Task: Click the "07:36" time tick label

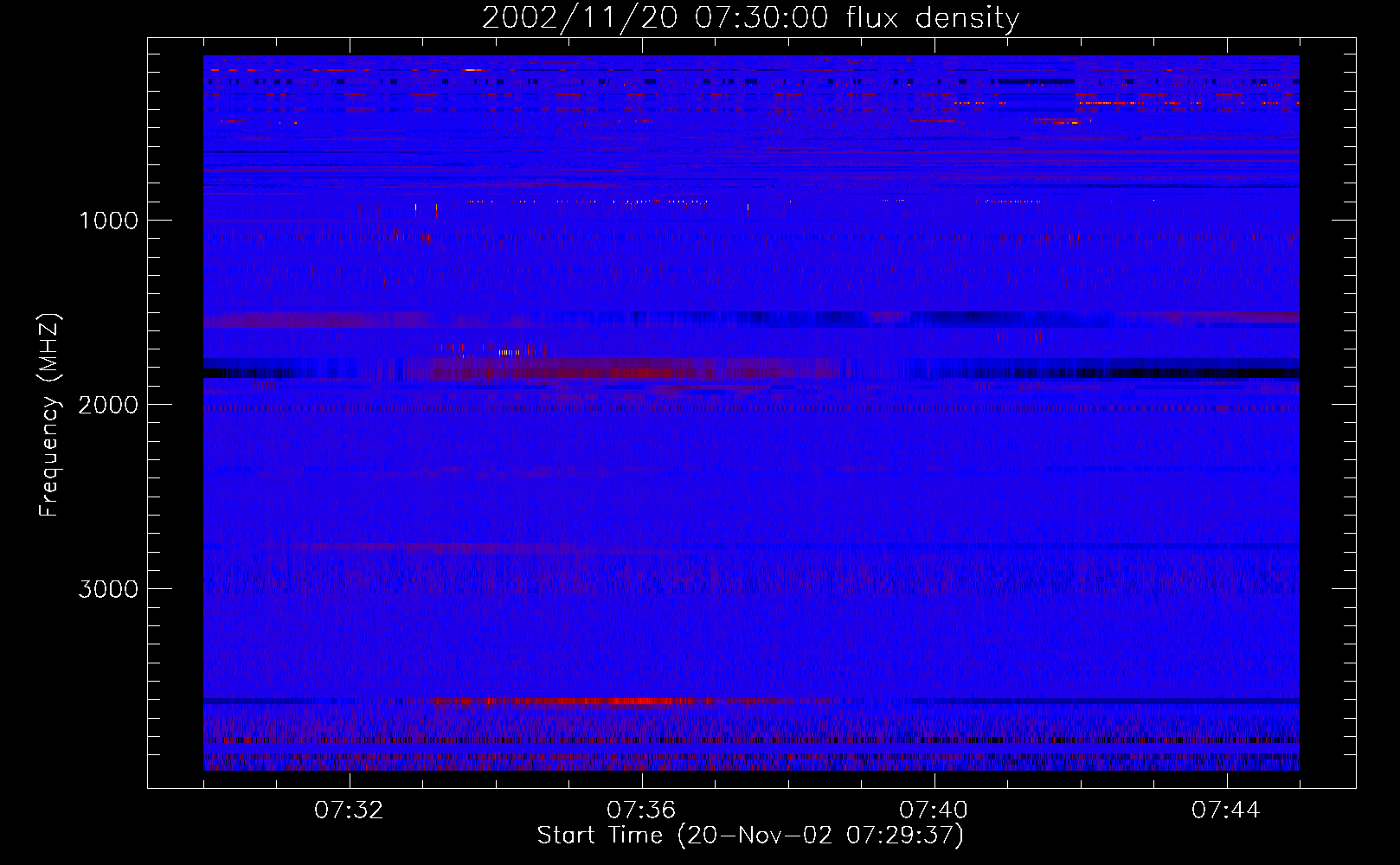Action: point(641,811)
